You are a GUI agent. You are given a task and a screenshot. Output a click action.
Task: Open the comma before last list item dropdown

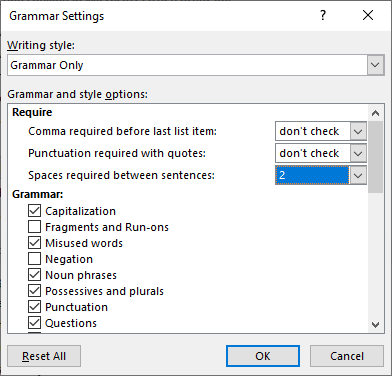[x=358, y=131]
